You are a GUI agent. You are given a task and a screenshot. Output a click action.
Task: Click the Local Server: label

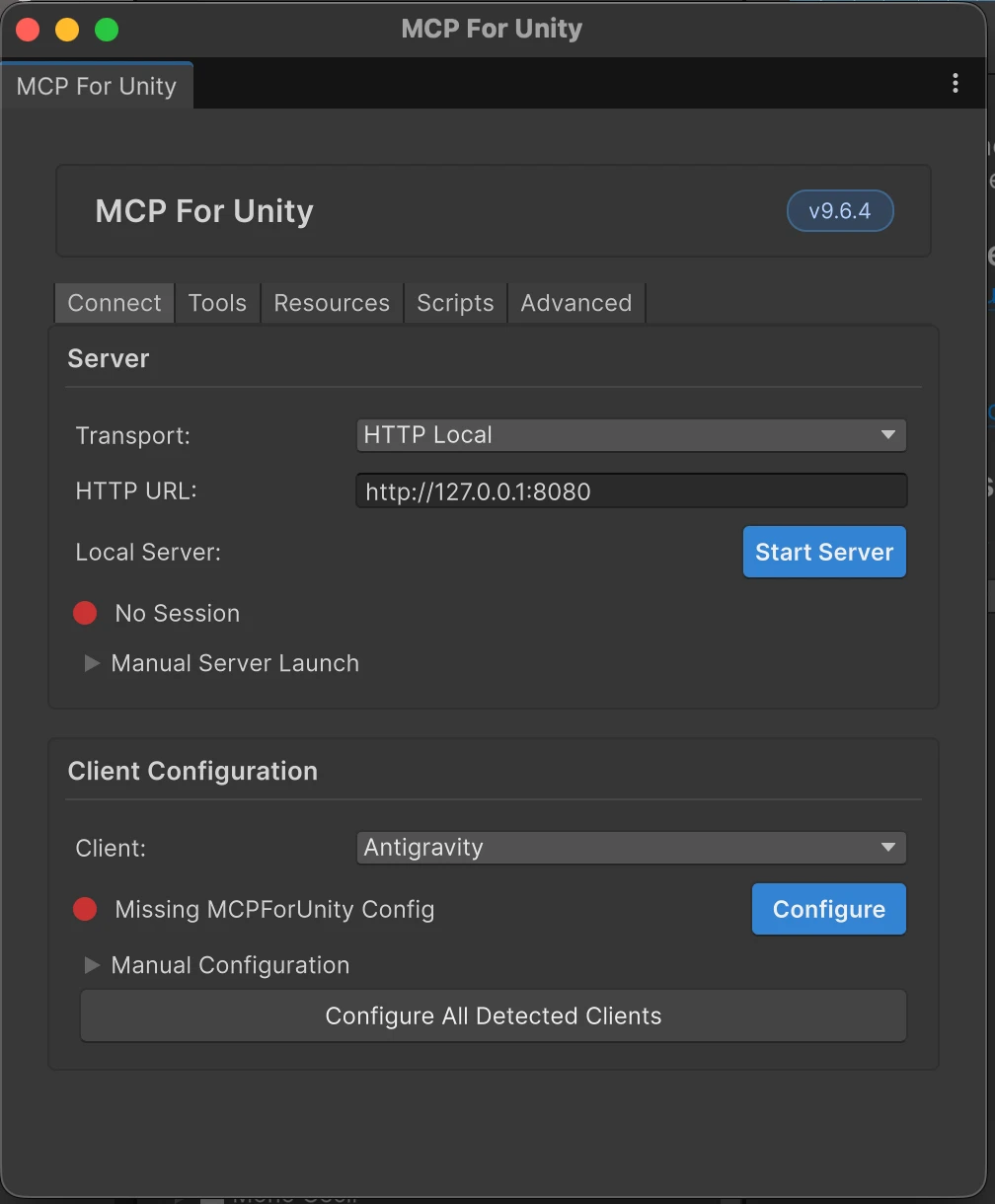pyautogui.click(x=148, y=552)
